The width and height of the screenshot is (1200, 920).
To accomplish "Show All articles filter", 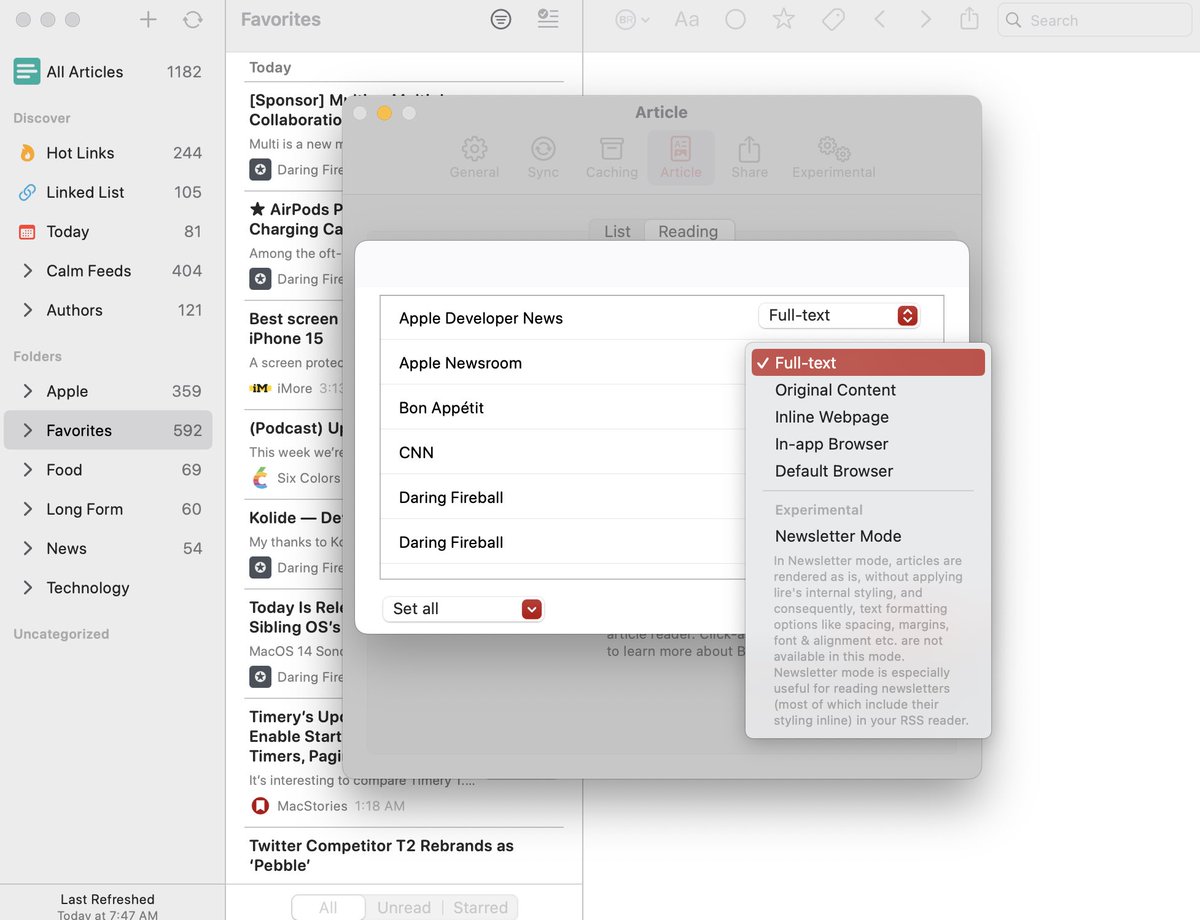I will (328, 908).
